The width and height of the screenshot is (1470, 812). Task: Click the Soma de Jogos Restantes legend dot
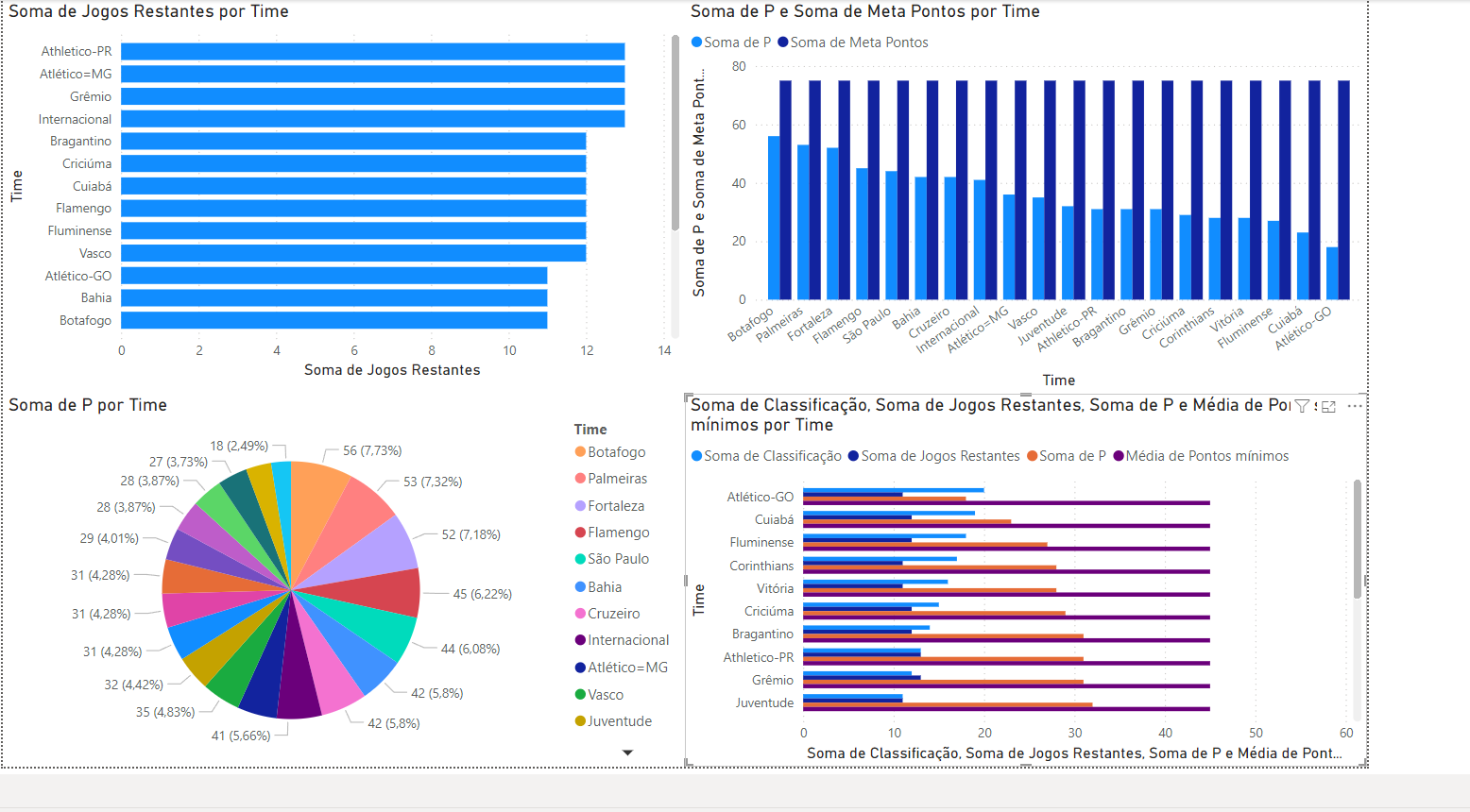[x=853, y=456]
